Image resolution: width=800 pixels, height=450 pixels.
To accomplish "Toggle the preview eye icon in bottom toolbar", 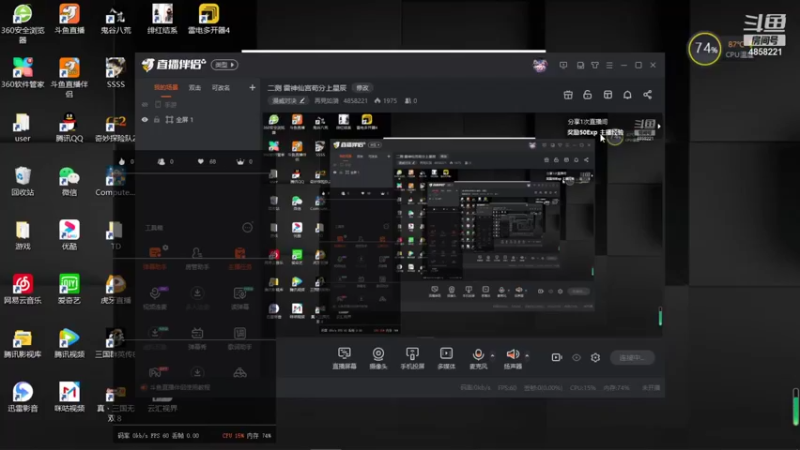I will point(576,358).
